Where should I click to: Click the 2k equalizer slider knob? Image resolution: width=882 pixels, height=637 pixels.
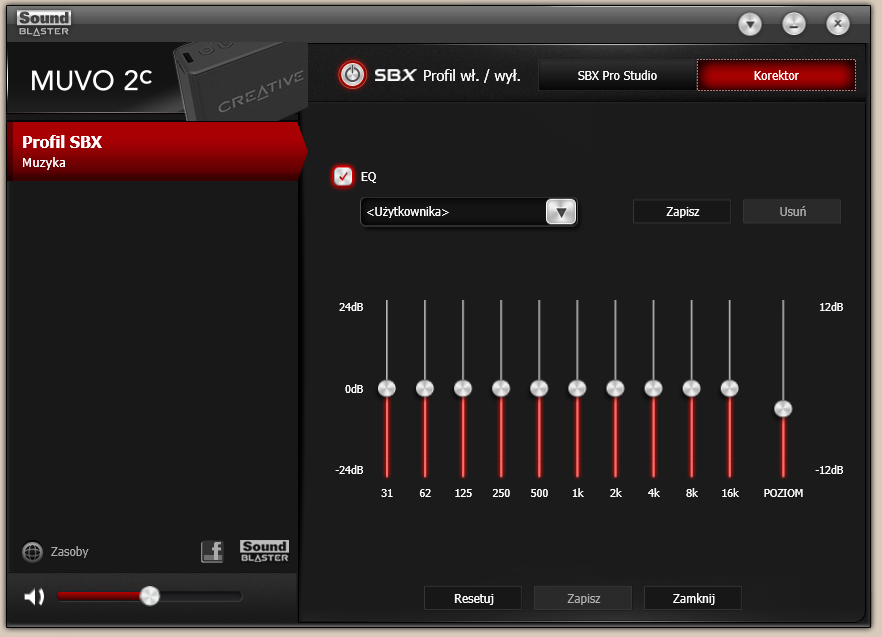pos(615,388)
